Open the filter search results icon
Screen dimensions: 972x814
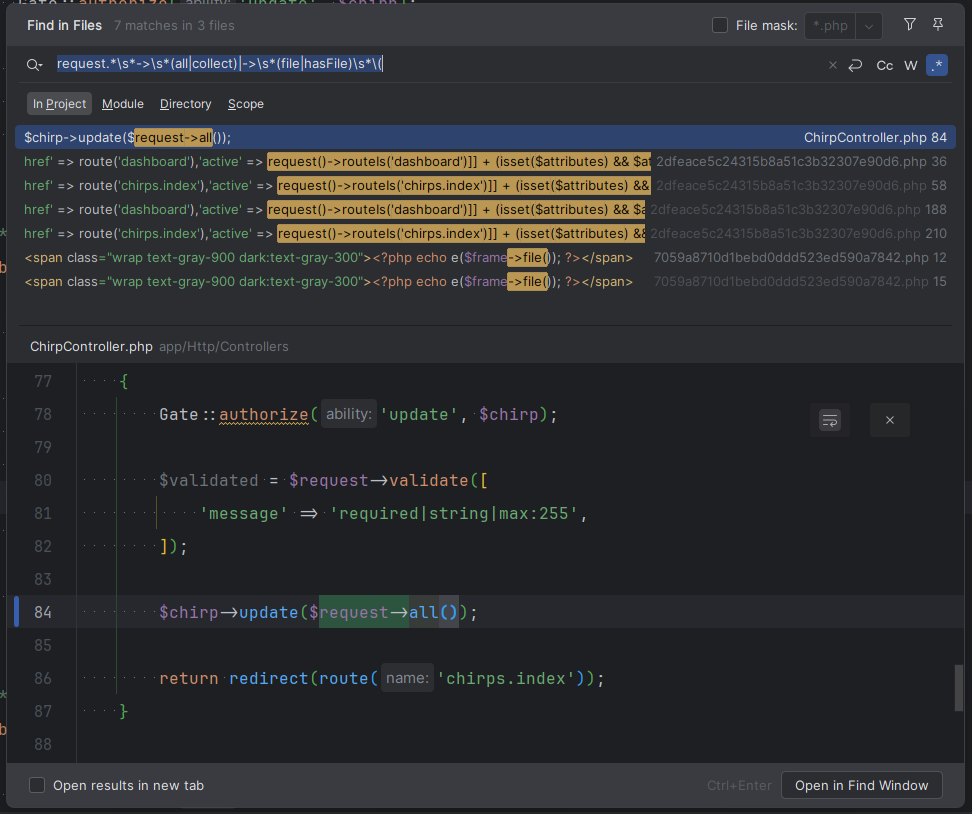click(x=909, y=25)
